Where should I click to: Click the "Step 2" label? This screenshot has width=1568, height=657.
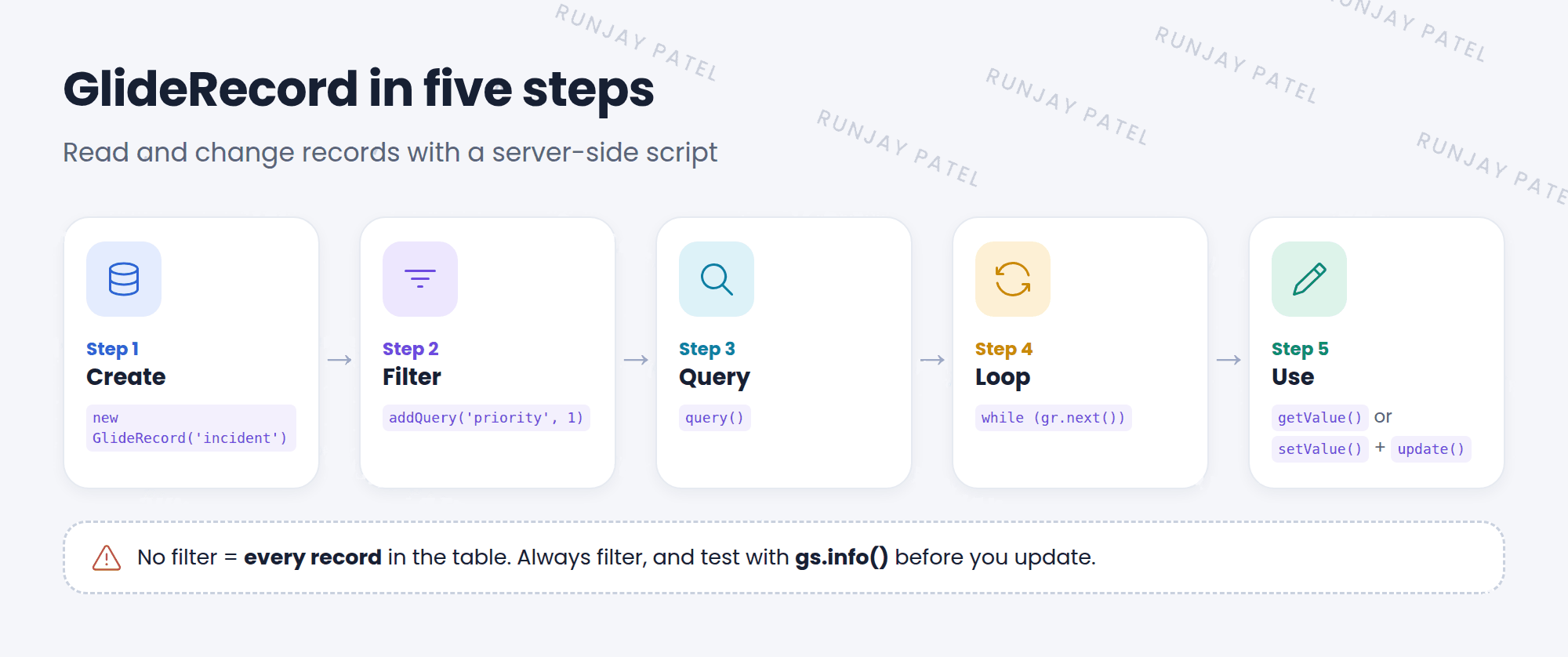coord(410,349)
